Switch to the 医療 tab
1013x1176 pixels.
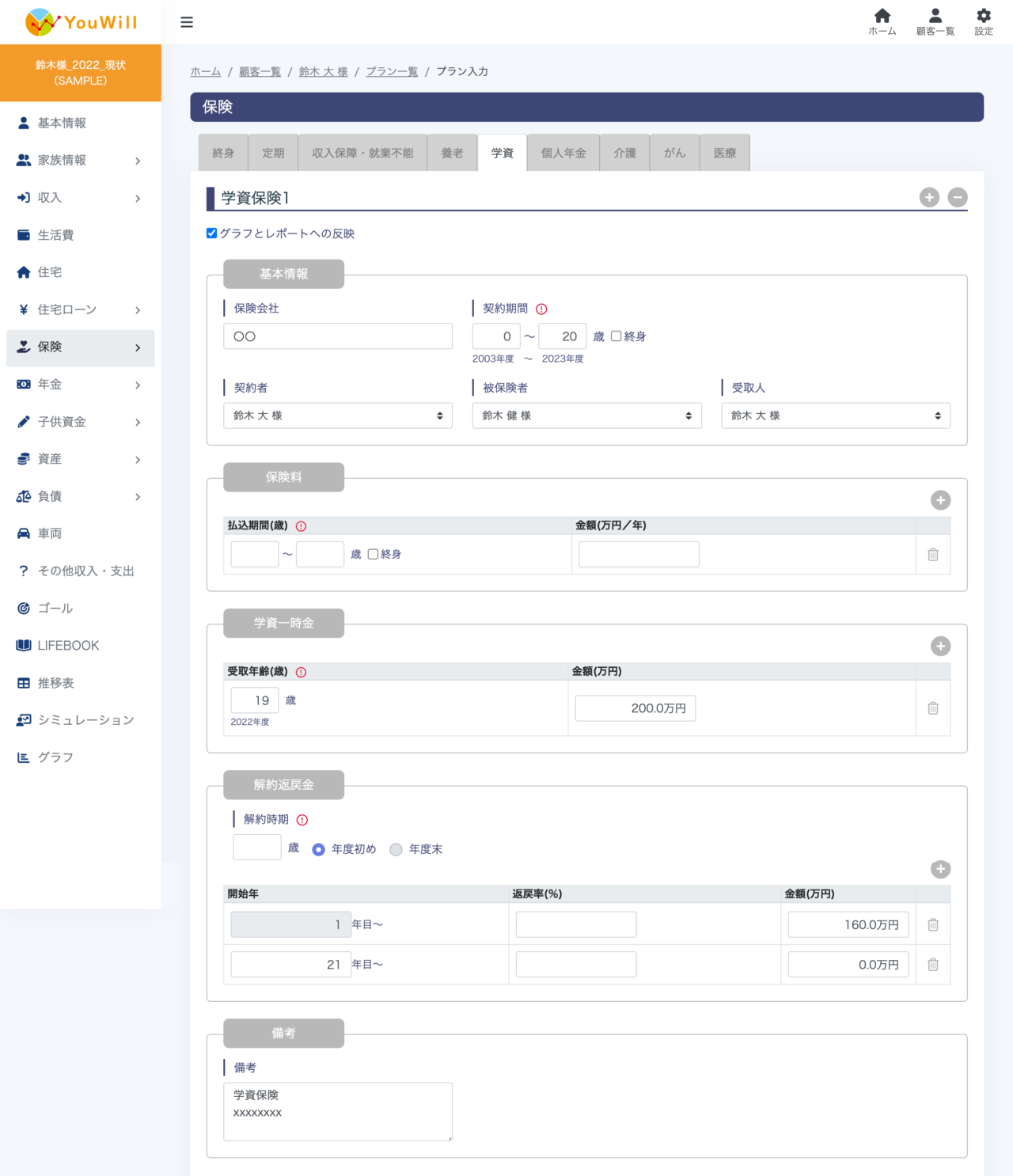(724, 154)
